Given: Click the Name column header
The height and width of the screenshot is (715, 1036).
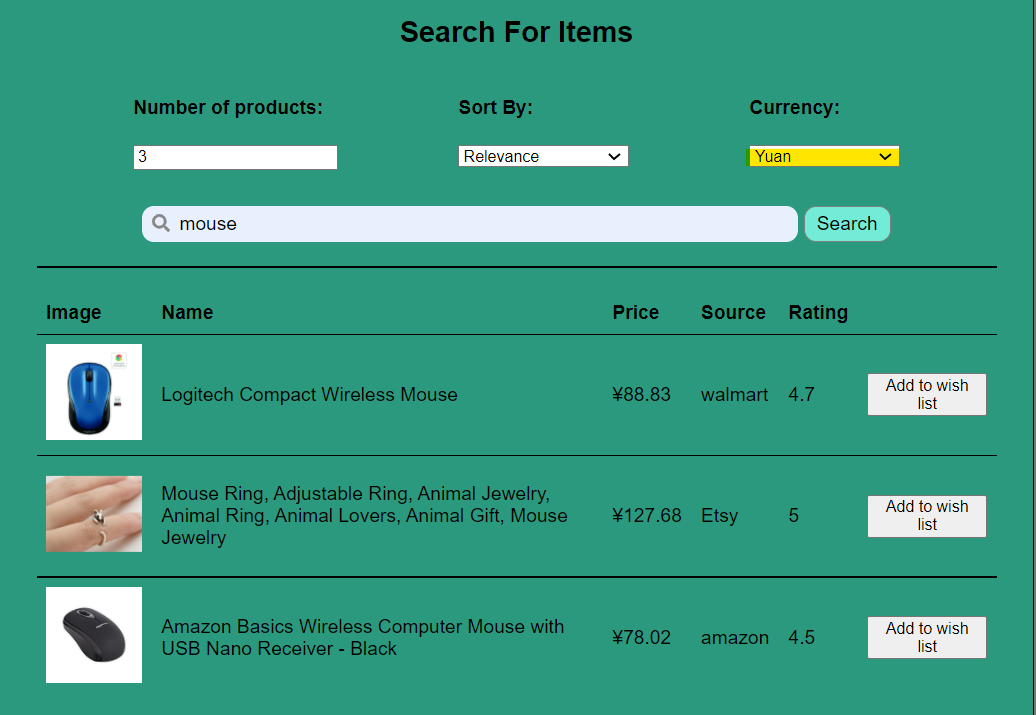Looking at the screenshot, I should click(x=187, y=312).
